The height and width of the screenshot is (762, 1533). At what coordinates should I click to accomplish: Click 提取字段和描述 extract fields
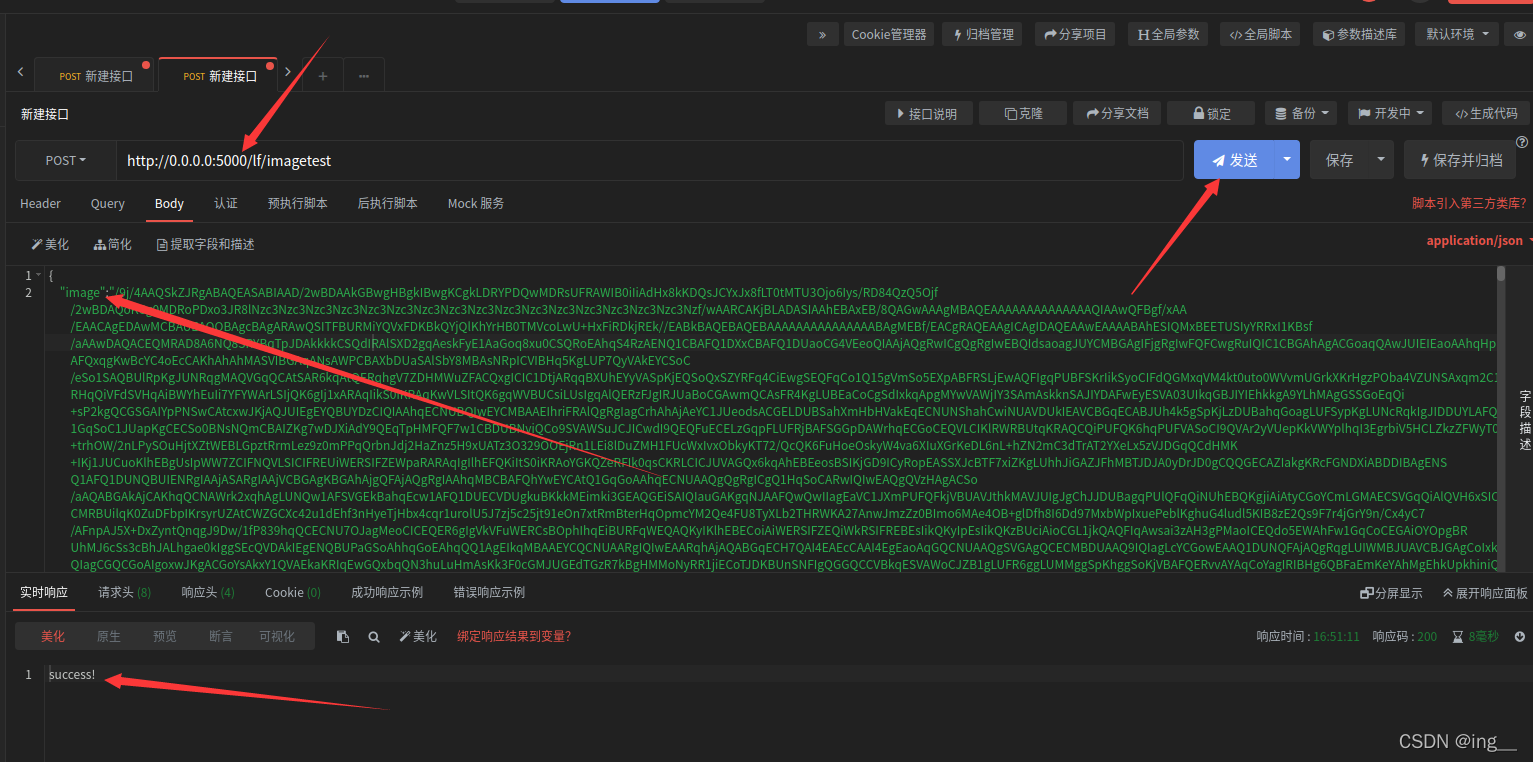coord(206,244)
